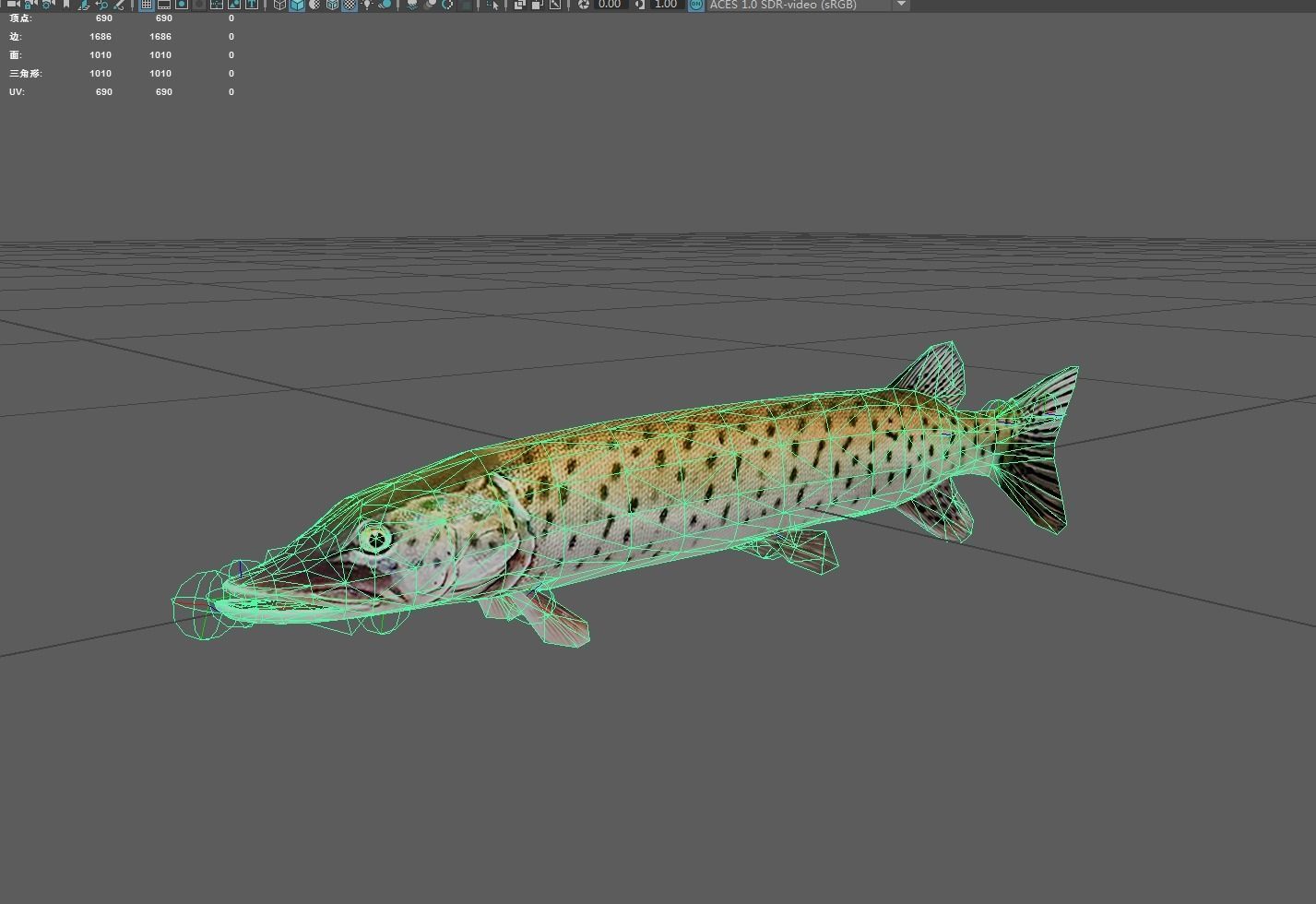Toggle the Field Chart icon
1316x904 pixels.
[x=217, y=5]
